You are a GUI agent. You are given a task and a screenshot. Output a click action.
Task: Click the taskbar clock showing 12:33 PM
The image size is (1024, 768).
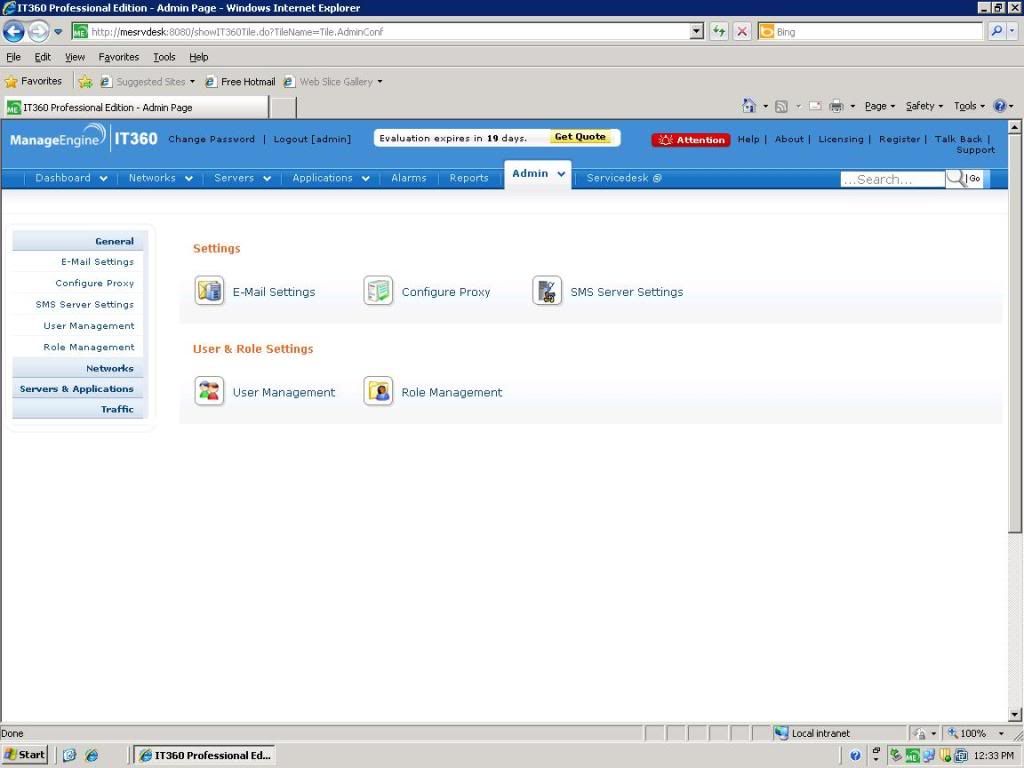993,756
